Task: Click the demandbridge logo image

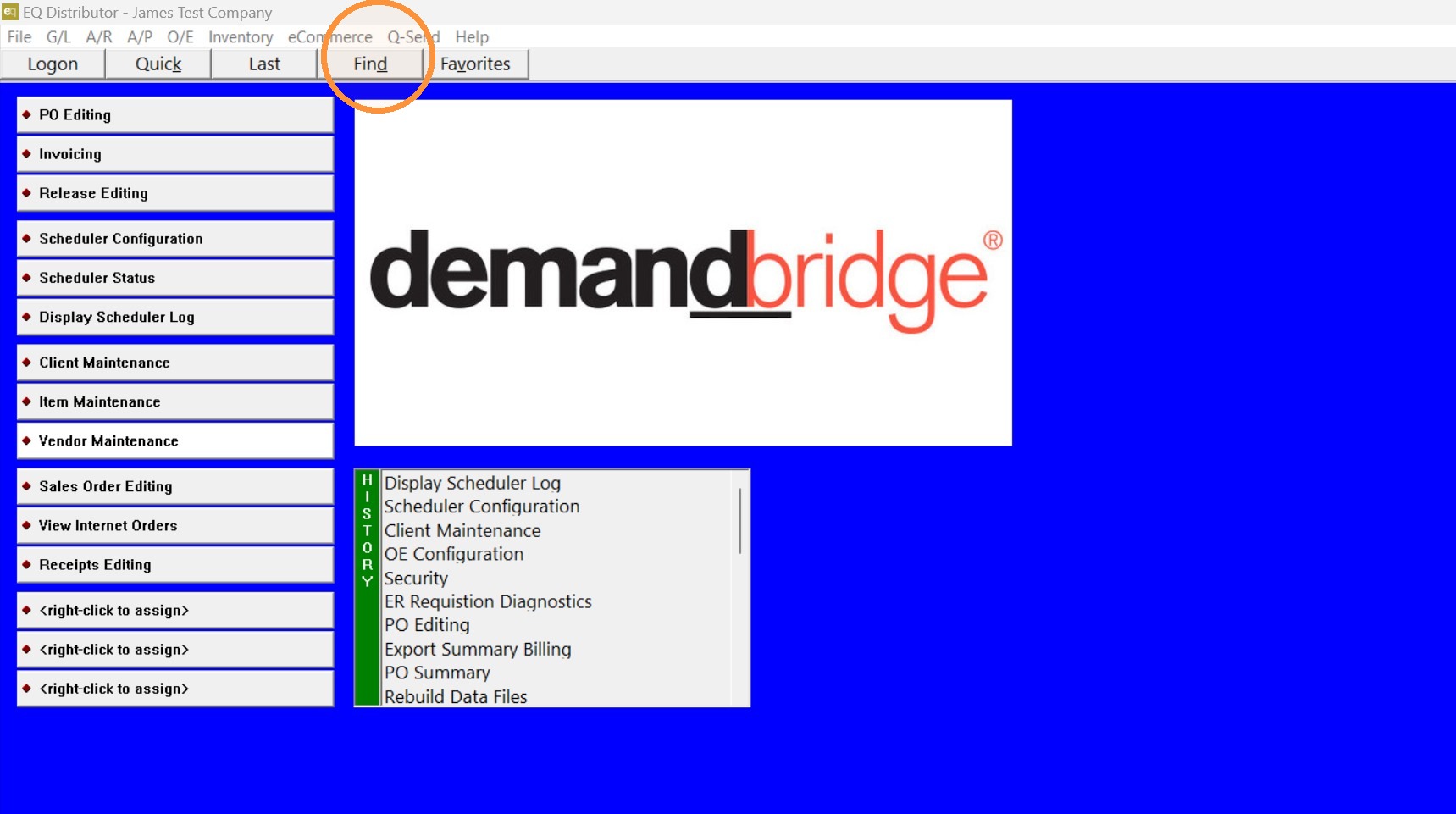Action: pos(683,273)
